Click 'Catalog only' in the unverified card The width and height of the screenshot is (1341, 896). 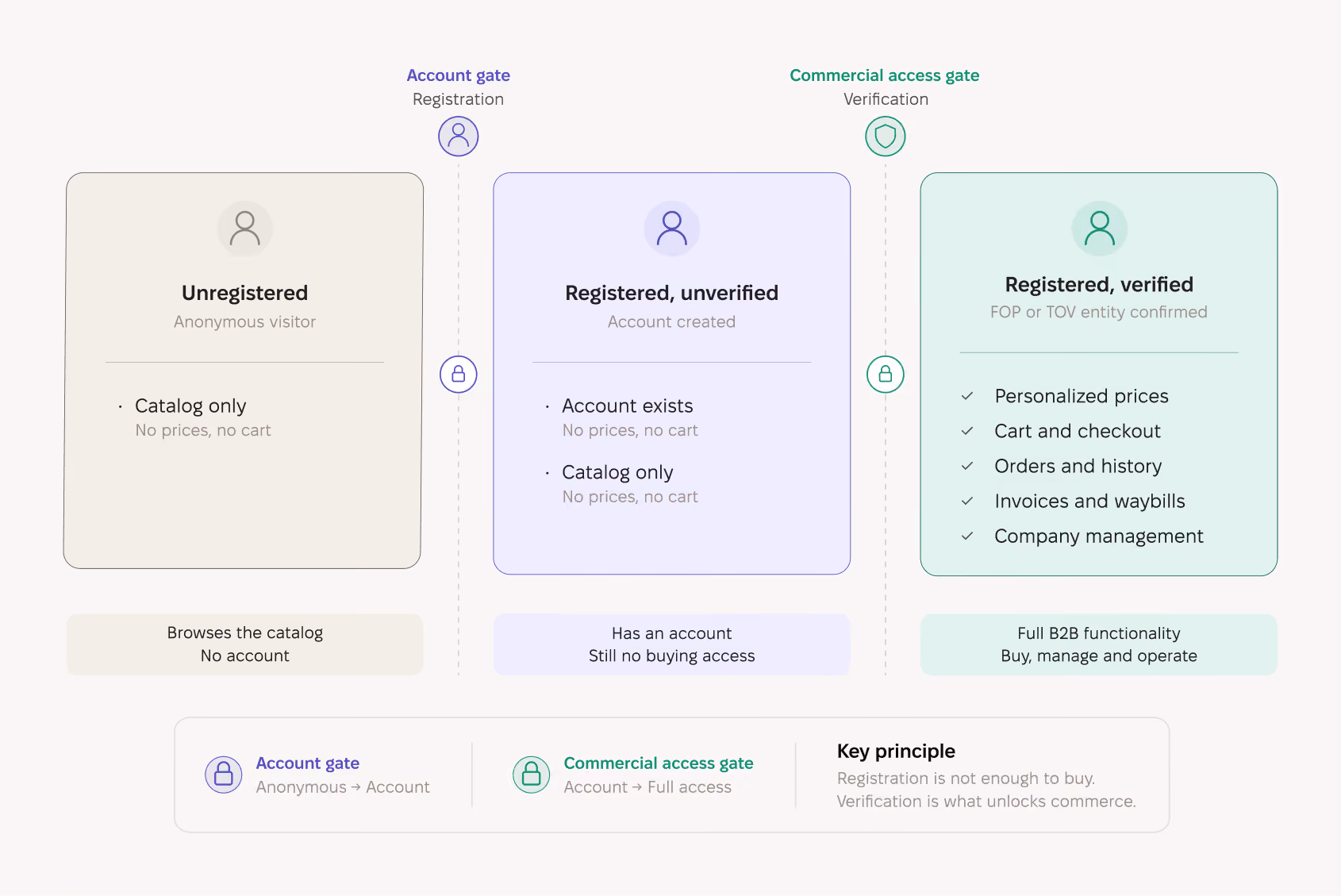(x=617, y=472)
